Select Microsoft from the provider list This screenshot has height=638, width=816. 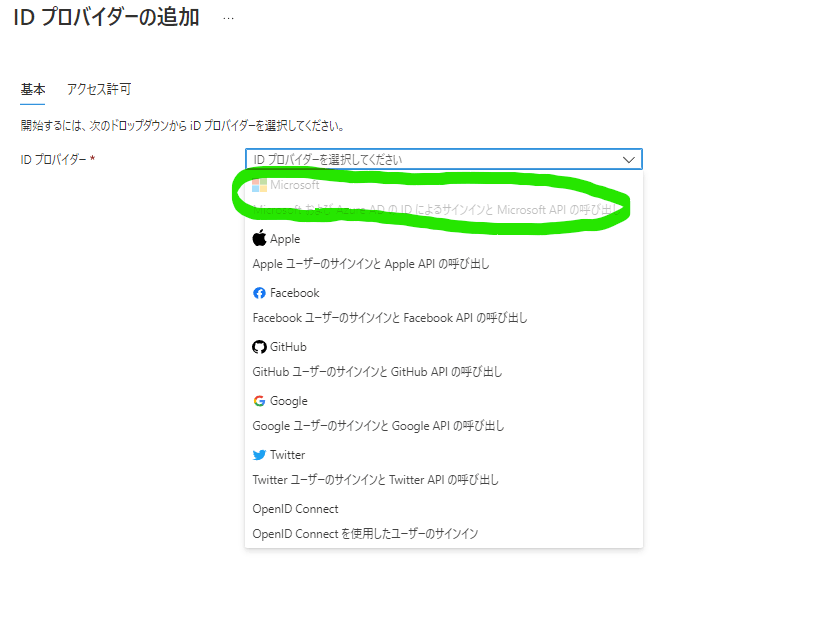pos(444,197)
